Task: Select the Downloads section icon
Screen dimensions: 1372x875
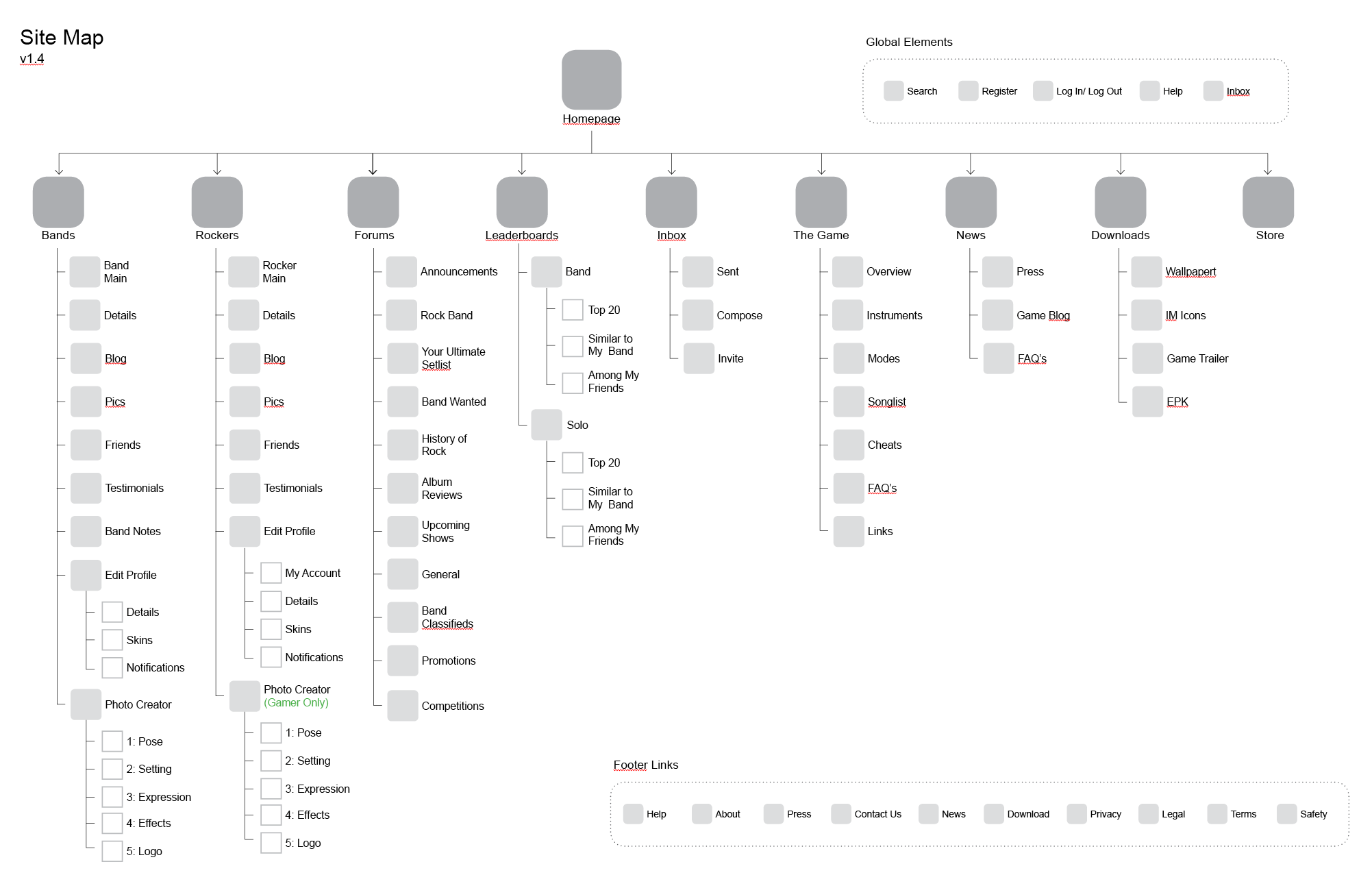Action: 1120,202
